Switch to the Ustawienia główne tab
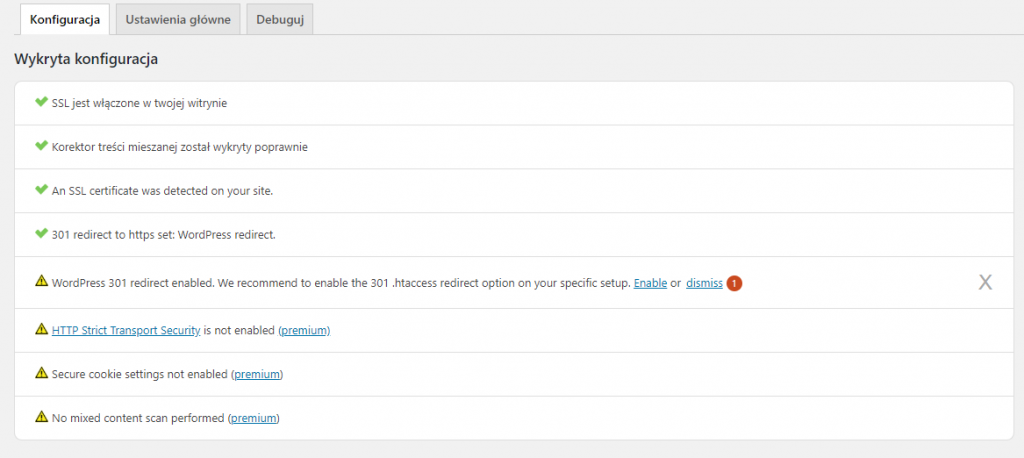 [x=178, y=19]
